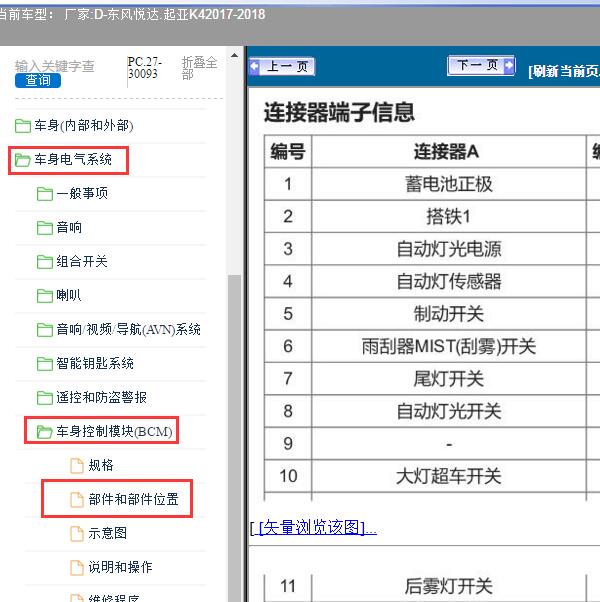Expand 音响/视频/导航(AVN)系统 folder
This screenshot has width=600, height=602.
(x=128, y=330)
